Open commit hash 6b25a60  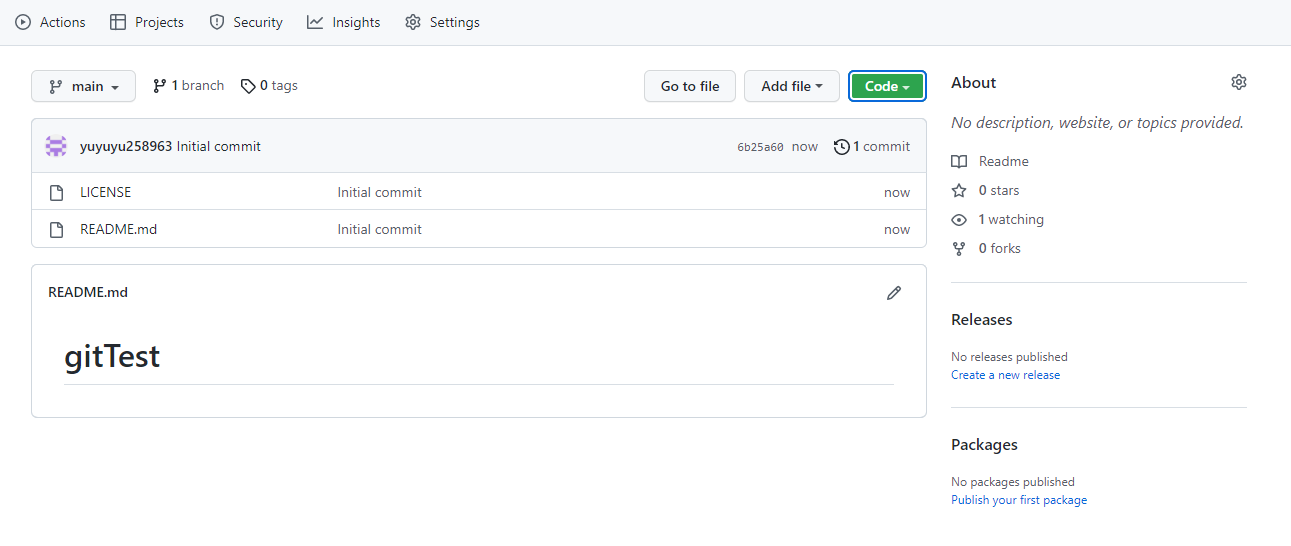tap(760, 147)
